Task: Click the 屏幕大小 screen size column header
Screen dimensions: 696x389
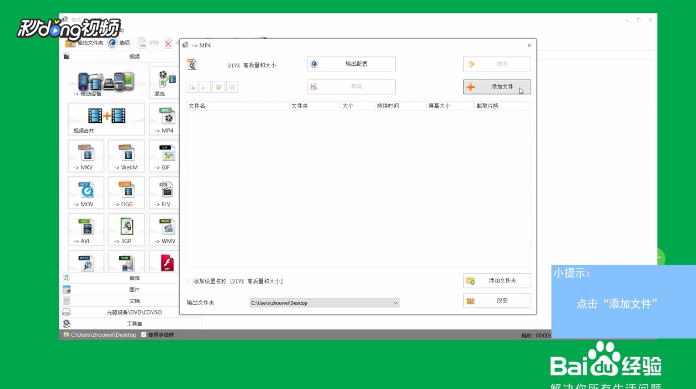Action: tap(450, 106)
